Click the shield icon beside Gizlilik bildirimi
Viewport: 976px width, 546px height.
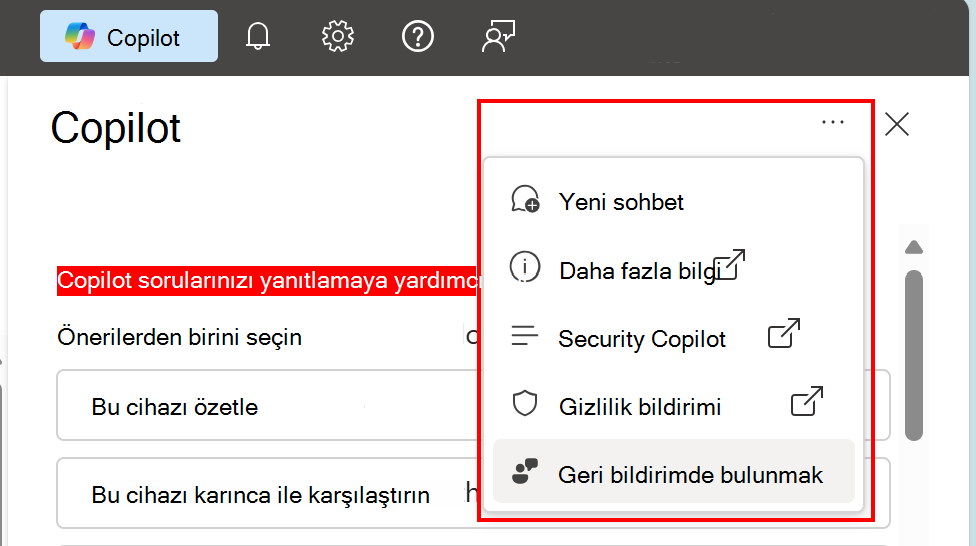(x=525, y=403)
